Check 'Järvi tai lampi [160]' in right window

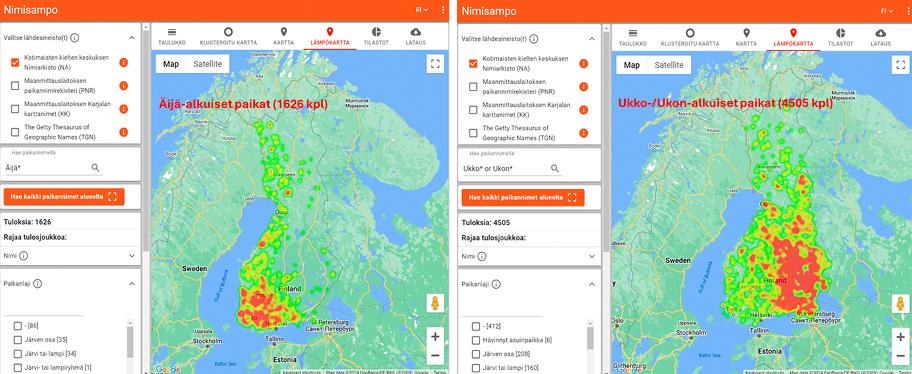[476, 368]
